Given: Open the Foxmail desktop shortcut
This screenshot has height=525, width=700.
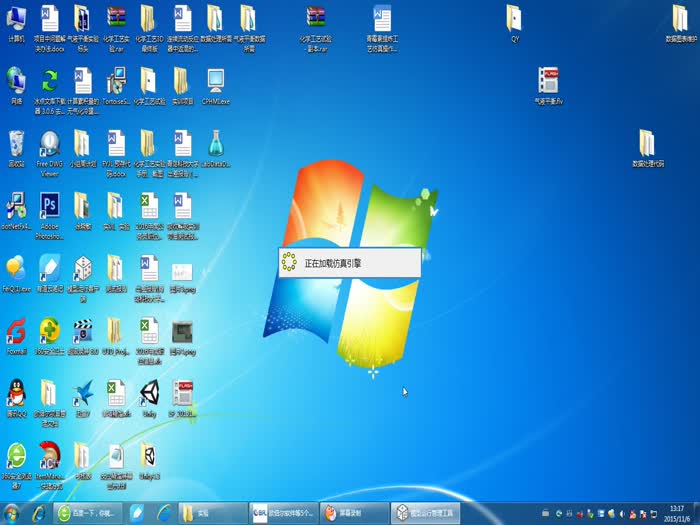Looking at the screenshot, I should [x=16, y=330].
